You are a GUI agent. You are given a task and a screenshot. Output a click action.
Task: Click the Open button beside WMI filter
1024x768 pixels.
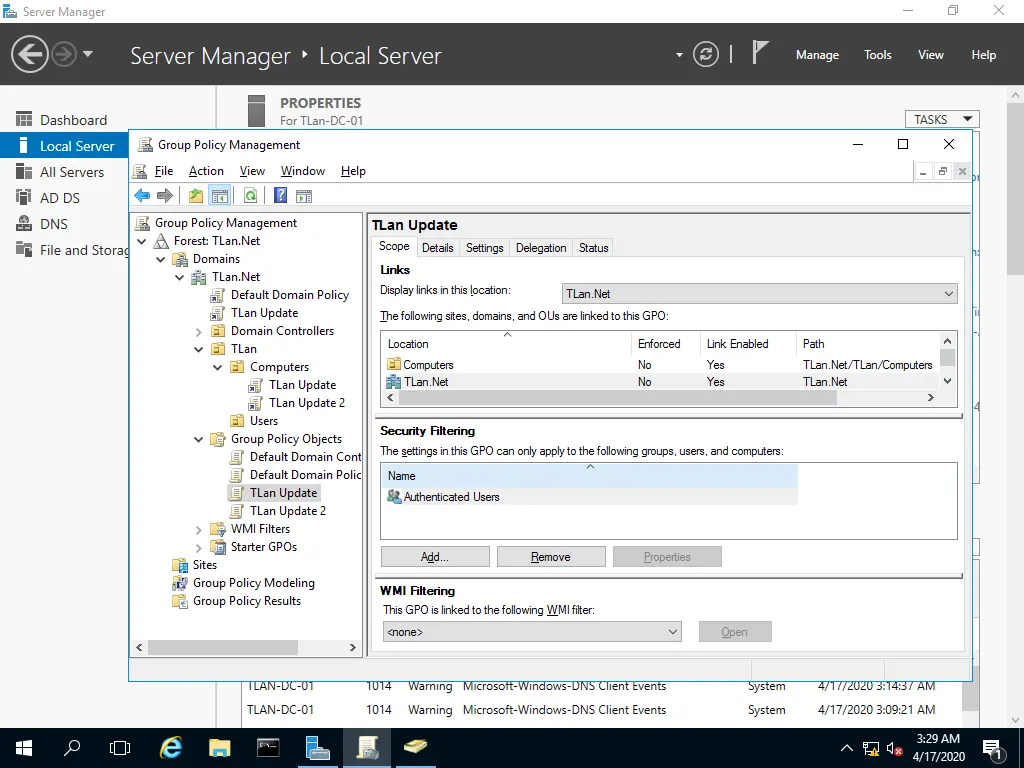pos(735,632)
